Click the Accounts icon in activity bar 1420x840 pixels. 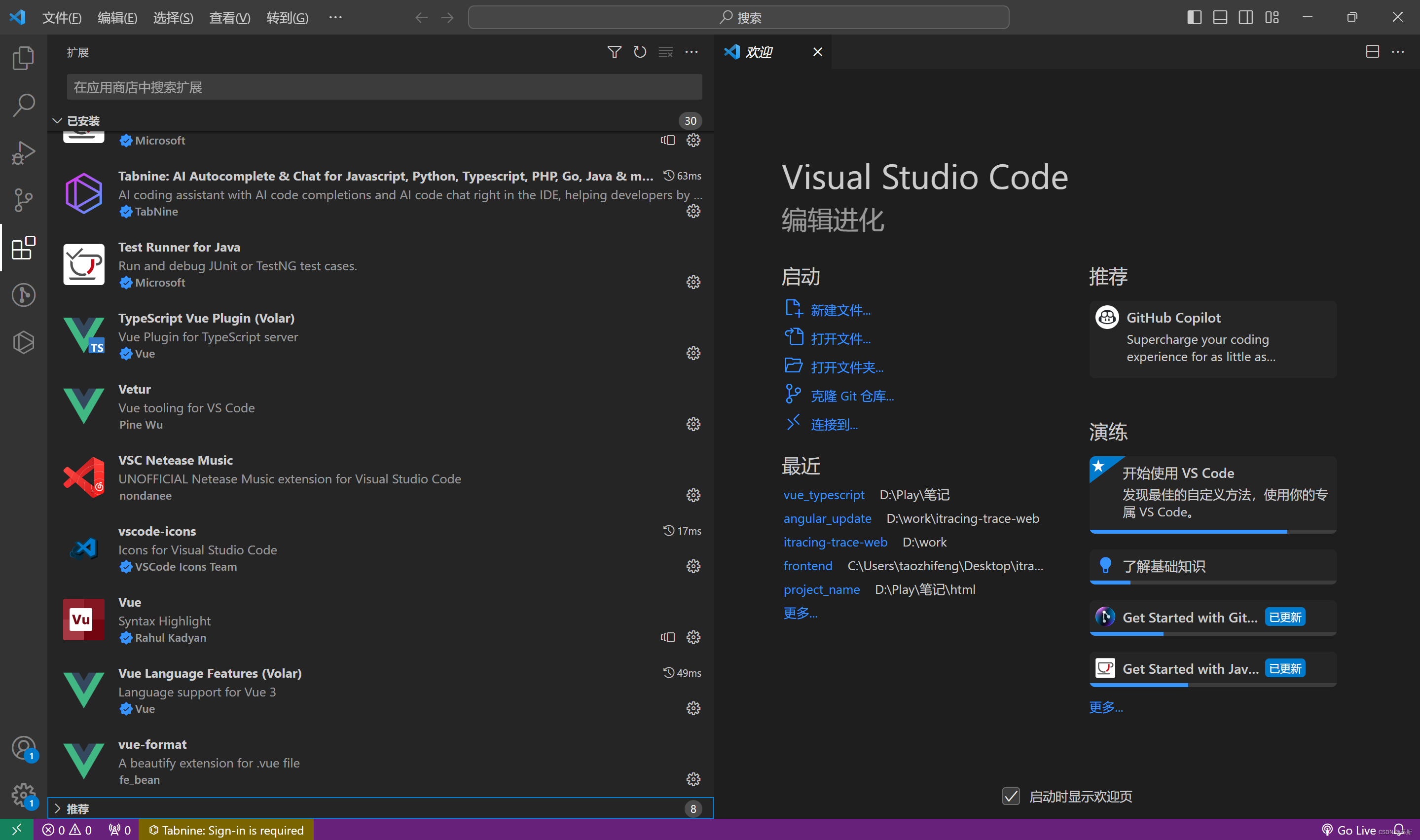23,748
